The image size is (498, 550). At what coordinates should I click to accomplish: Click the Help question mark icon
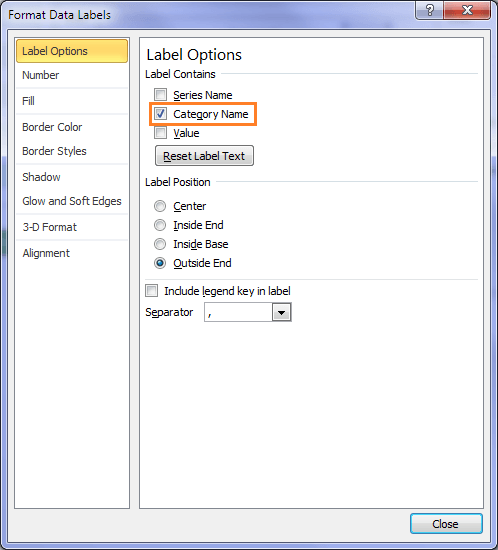click(x=430, y=10)
